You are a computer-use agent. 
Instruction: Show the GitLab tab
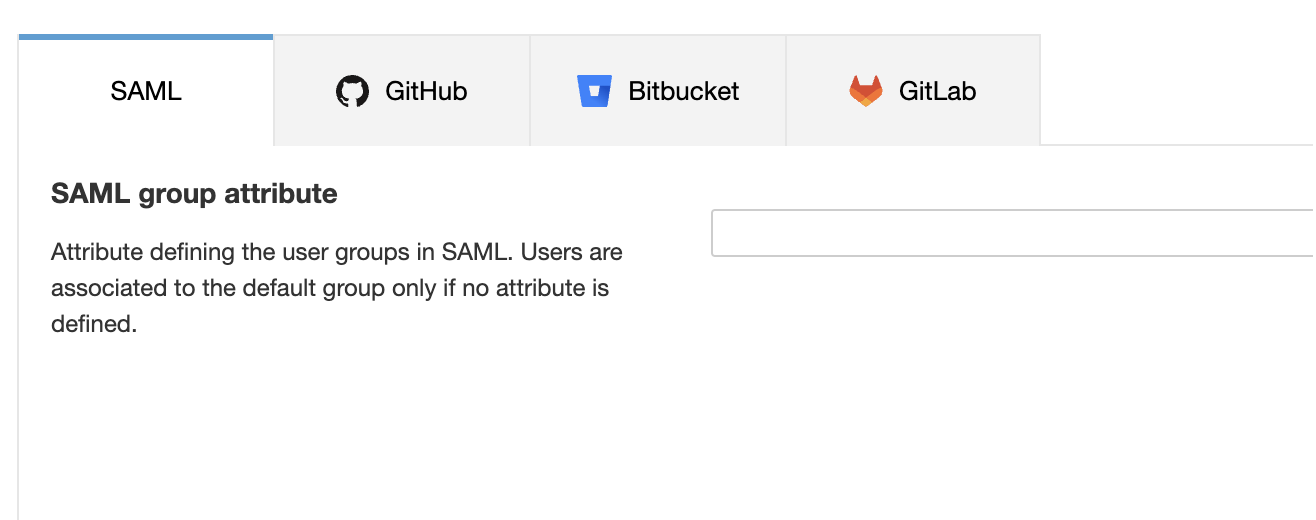pos(913,91)
